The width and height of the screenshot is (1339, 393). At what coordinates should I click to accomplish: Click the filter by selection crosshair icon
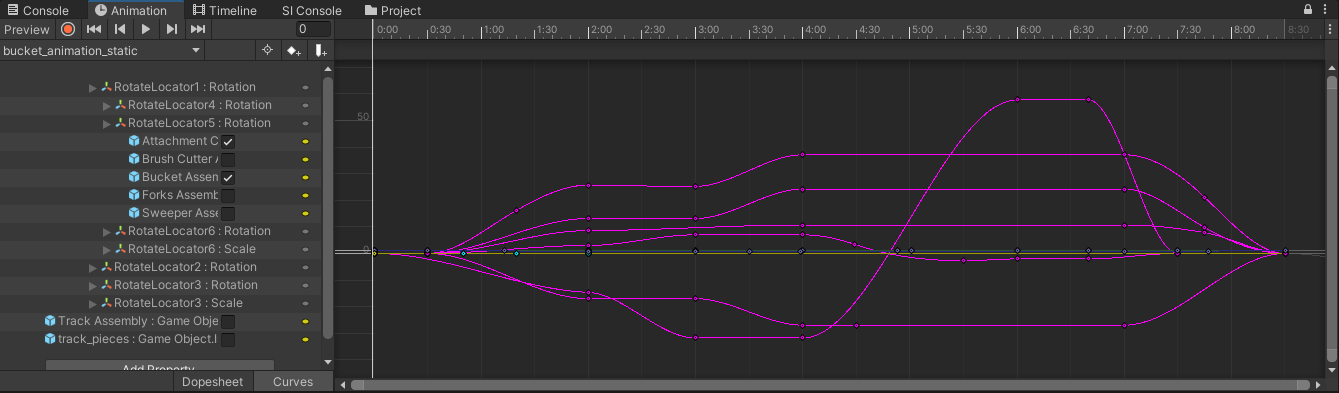tap(267, 50)
